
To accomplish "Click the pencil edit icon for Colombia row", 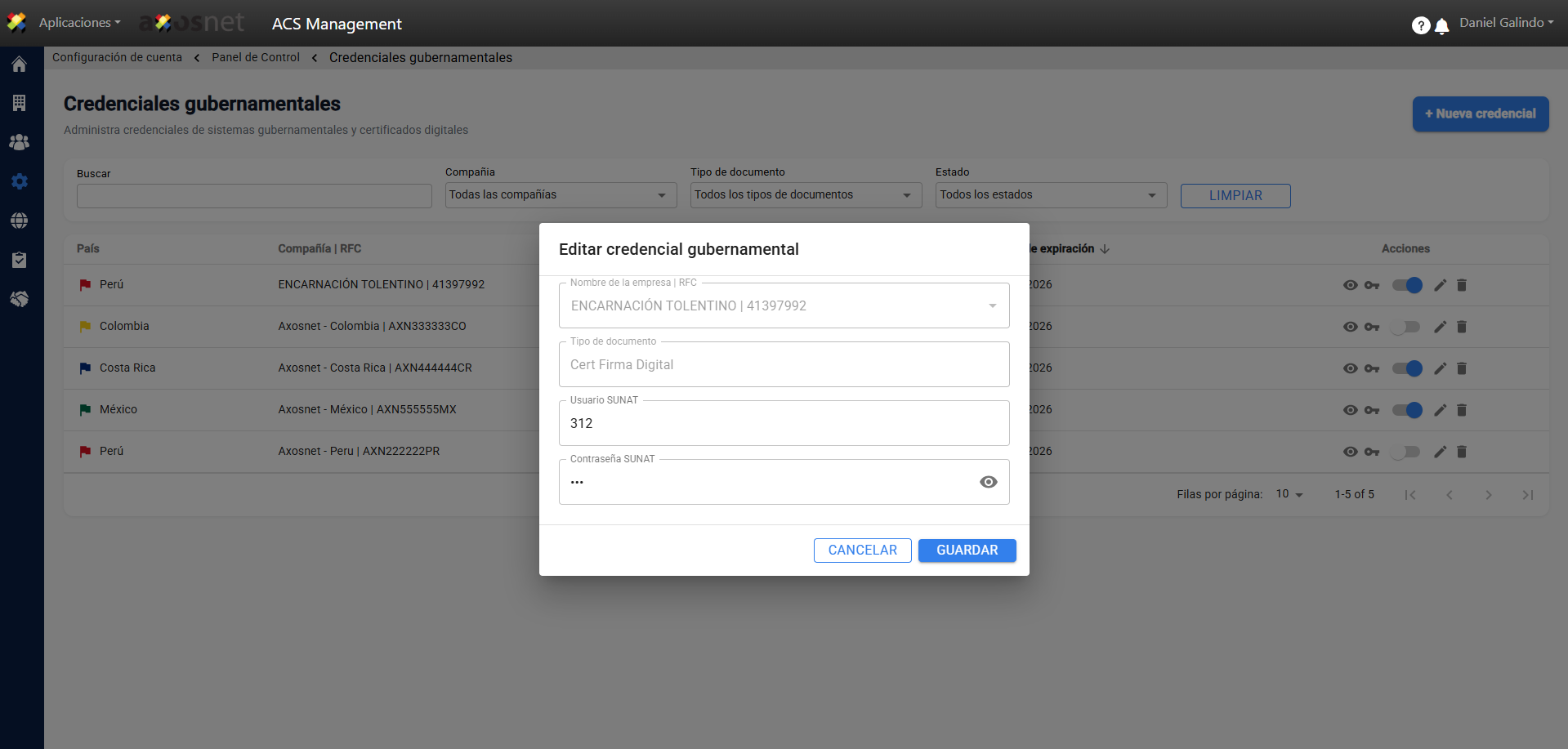I will (1440, 327).
